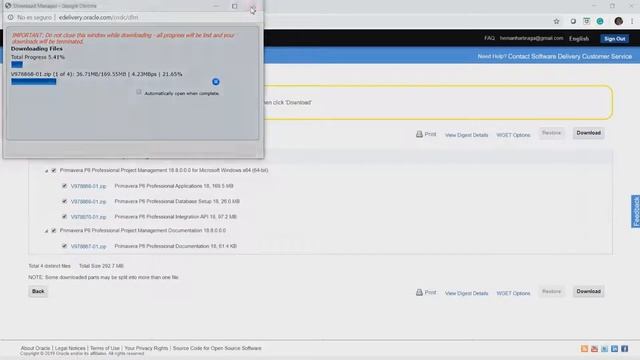Viewport: 640px width, 360px height.
Task: Open Oracle's Twitter icon in footer
Action: pos(604,349)
